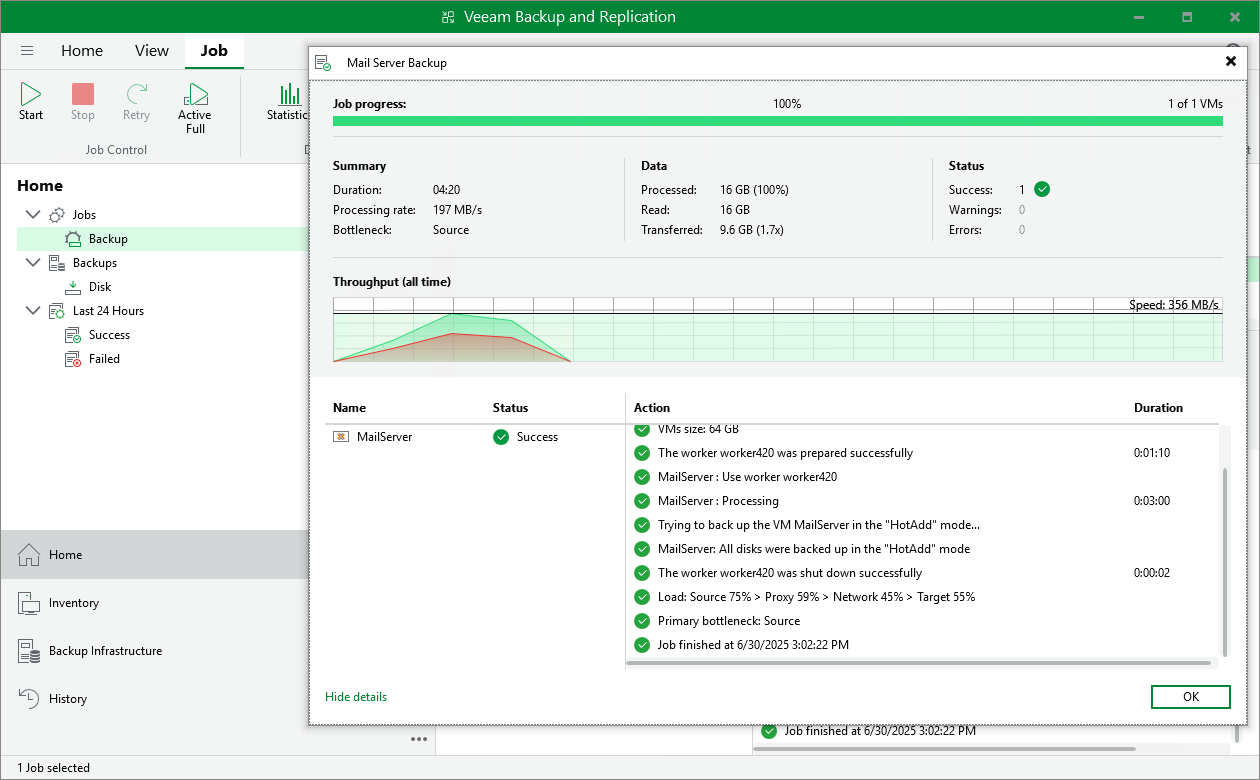Click the Name column header
1260x780 pixels.
click(349, 408)
